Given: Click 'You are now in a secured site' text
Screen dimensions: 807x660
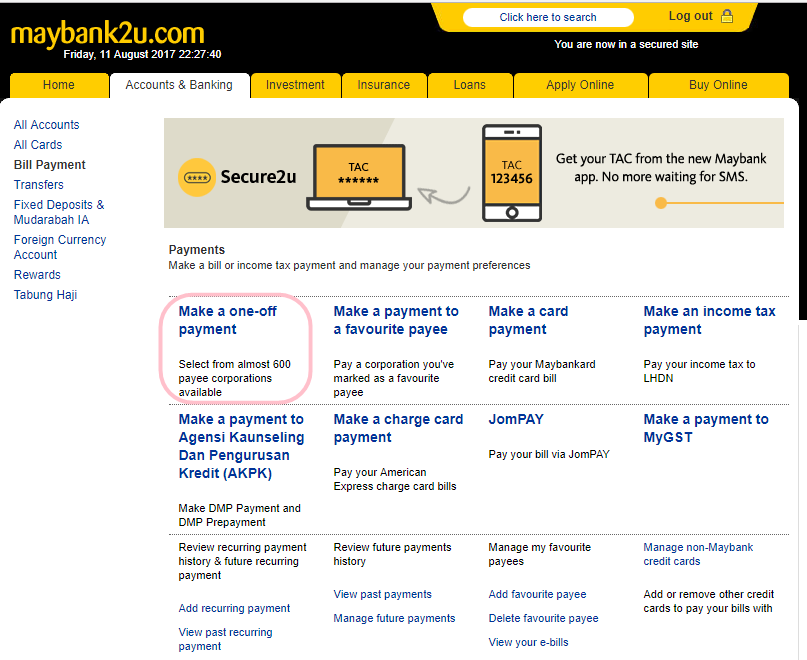Looking at the screenshot, I should tap(626, 44).
